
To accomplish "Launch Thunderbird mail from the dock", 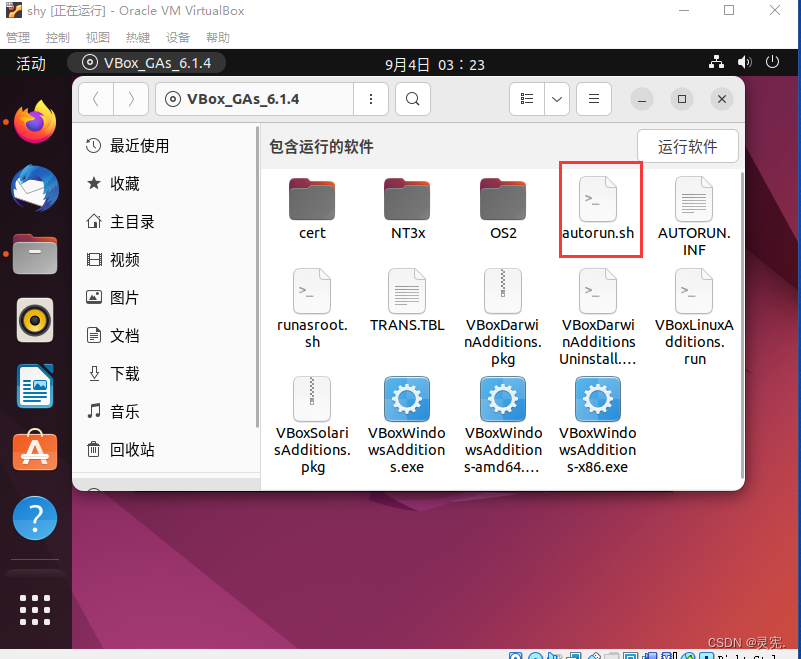I will 35,188.
